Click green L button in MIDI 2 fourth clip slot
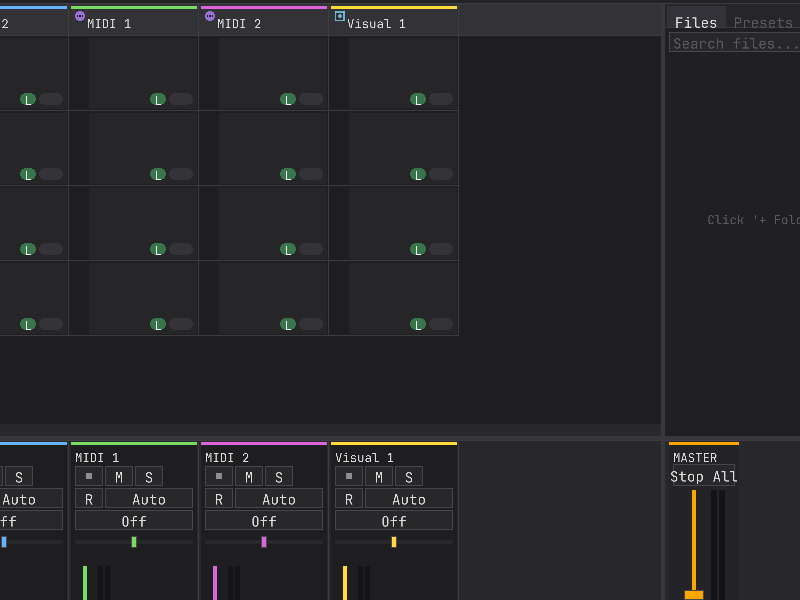The image size is (800, 600). click(x=288, y=324)
